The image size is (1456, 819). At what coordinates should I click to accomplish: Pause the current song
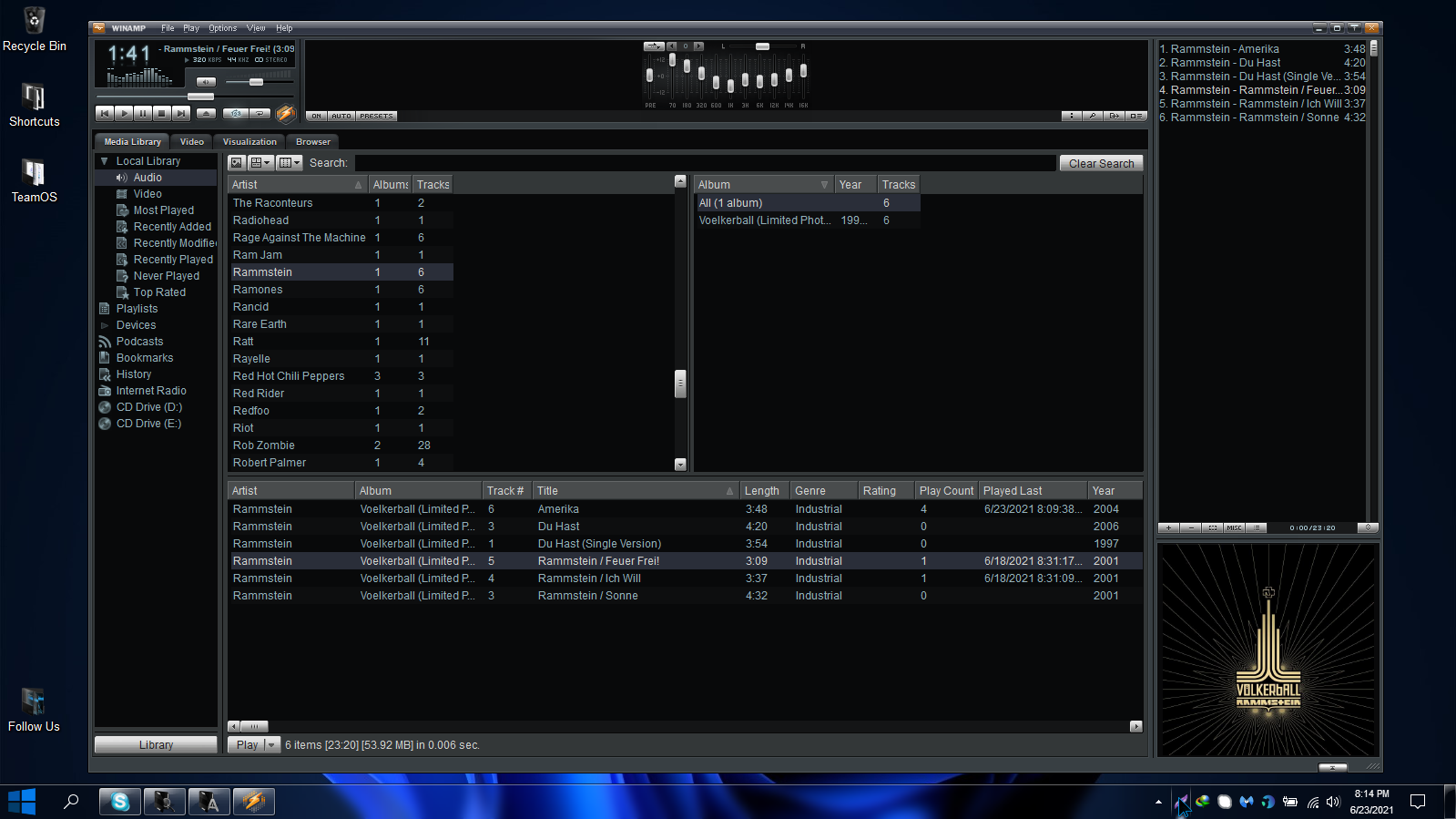tap(143, 113)
